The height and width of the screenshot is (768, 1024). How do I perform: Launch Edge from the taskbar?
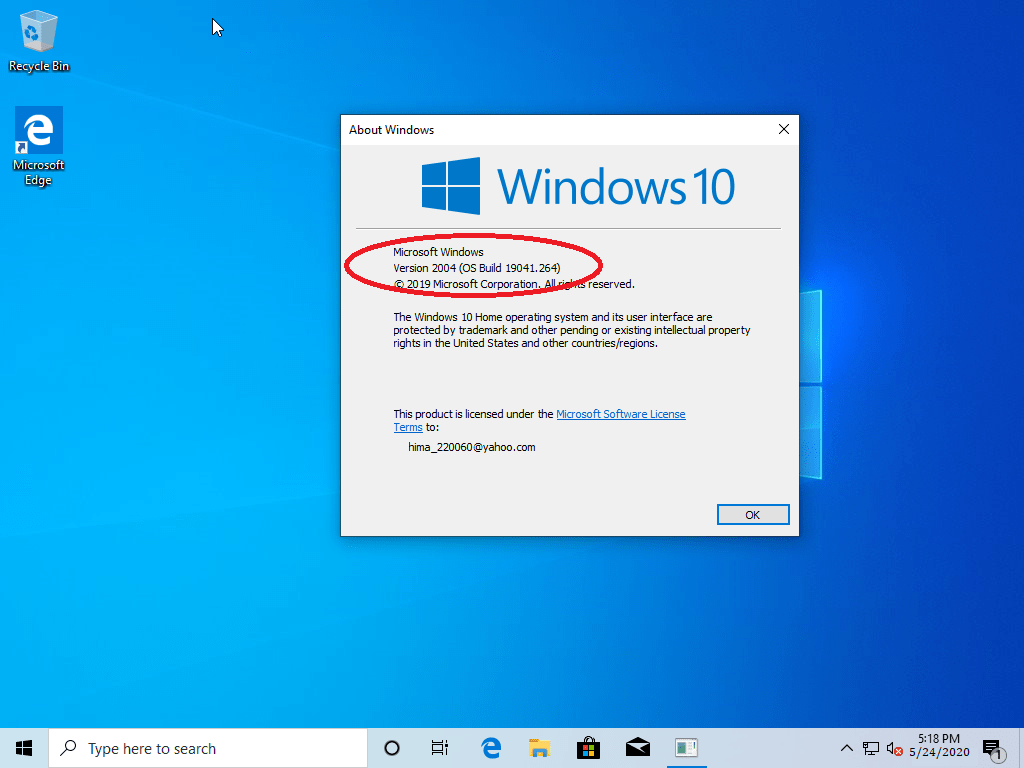click(x=491, y=748)
